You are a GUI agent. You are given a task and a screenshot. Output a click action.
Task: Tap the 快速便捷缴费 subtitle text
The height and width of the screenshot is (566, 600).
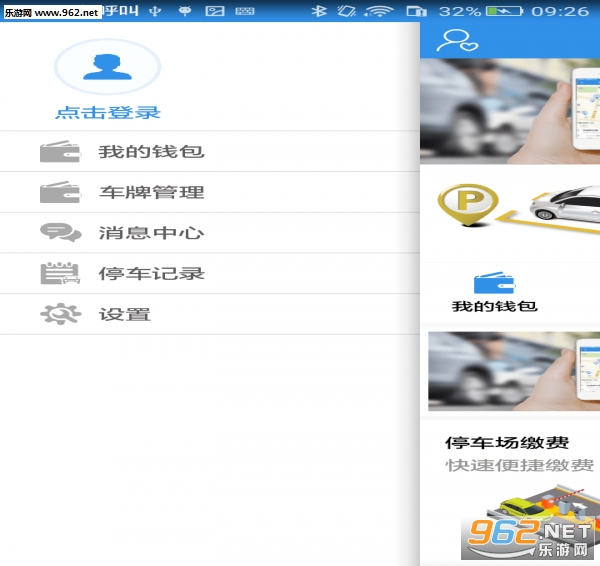519,466
